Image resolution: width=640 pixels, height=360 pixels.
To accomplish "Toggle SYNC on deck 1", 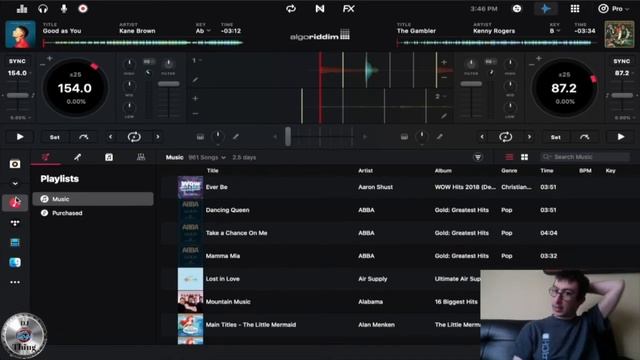I will point(17,61).
